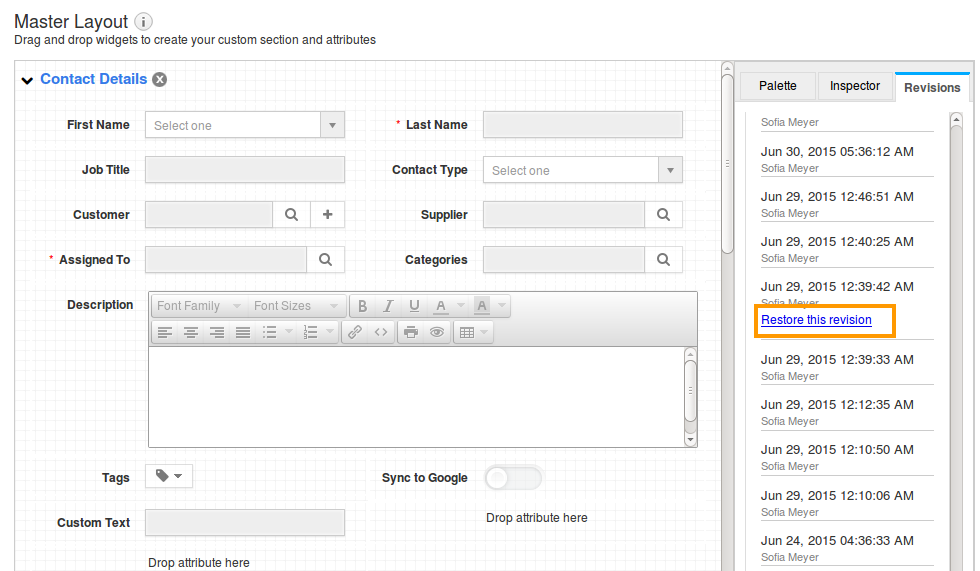
Task: Click the preview eye icon
Action: [436, 332]
